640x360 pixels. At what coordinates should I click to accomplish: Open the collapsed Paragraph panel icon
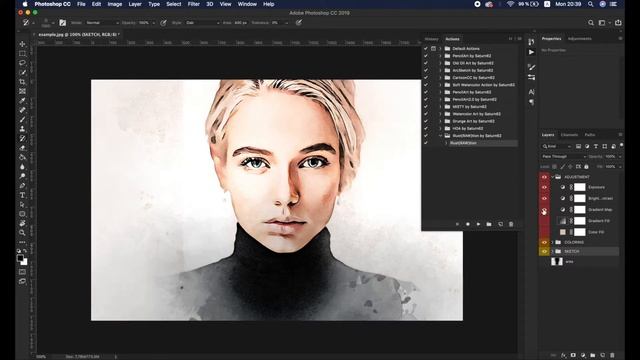531,102
